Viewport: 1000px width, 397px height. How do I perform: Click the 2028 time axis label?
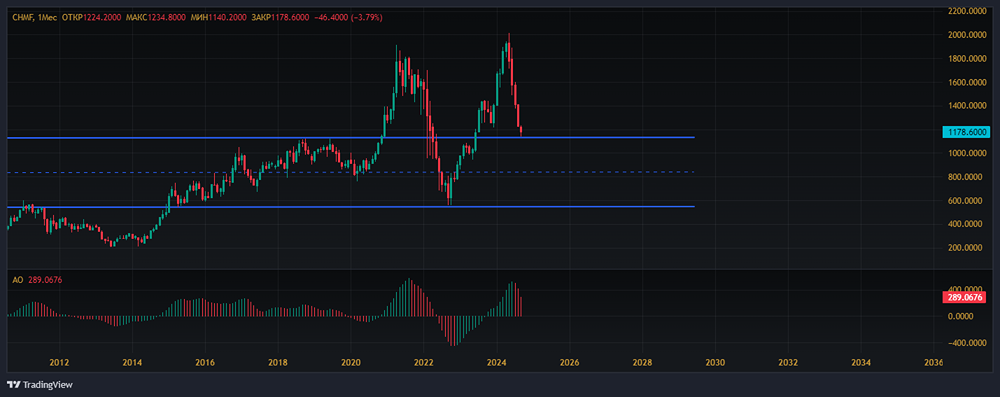[642, 363]
